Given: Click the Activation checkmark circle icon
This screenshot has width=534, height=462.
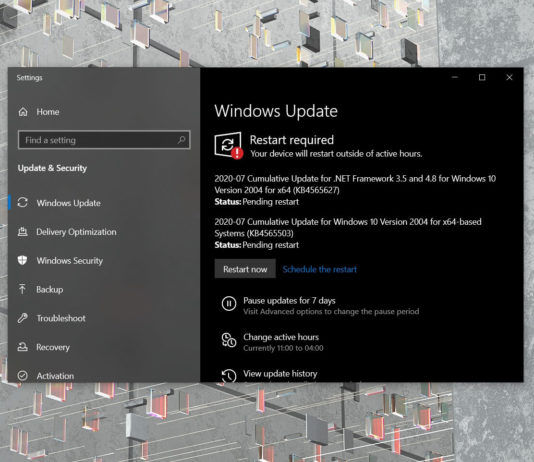Looking at the screenshot, I should 22,376.
